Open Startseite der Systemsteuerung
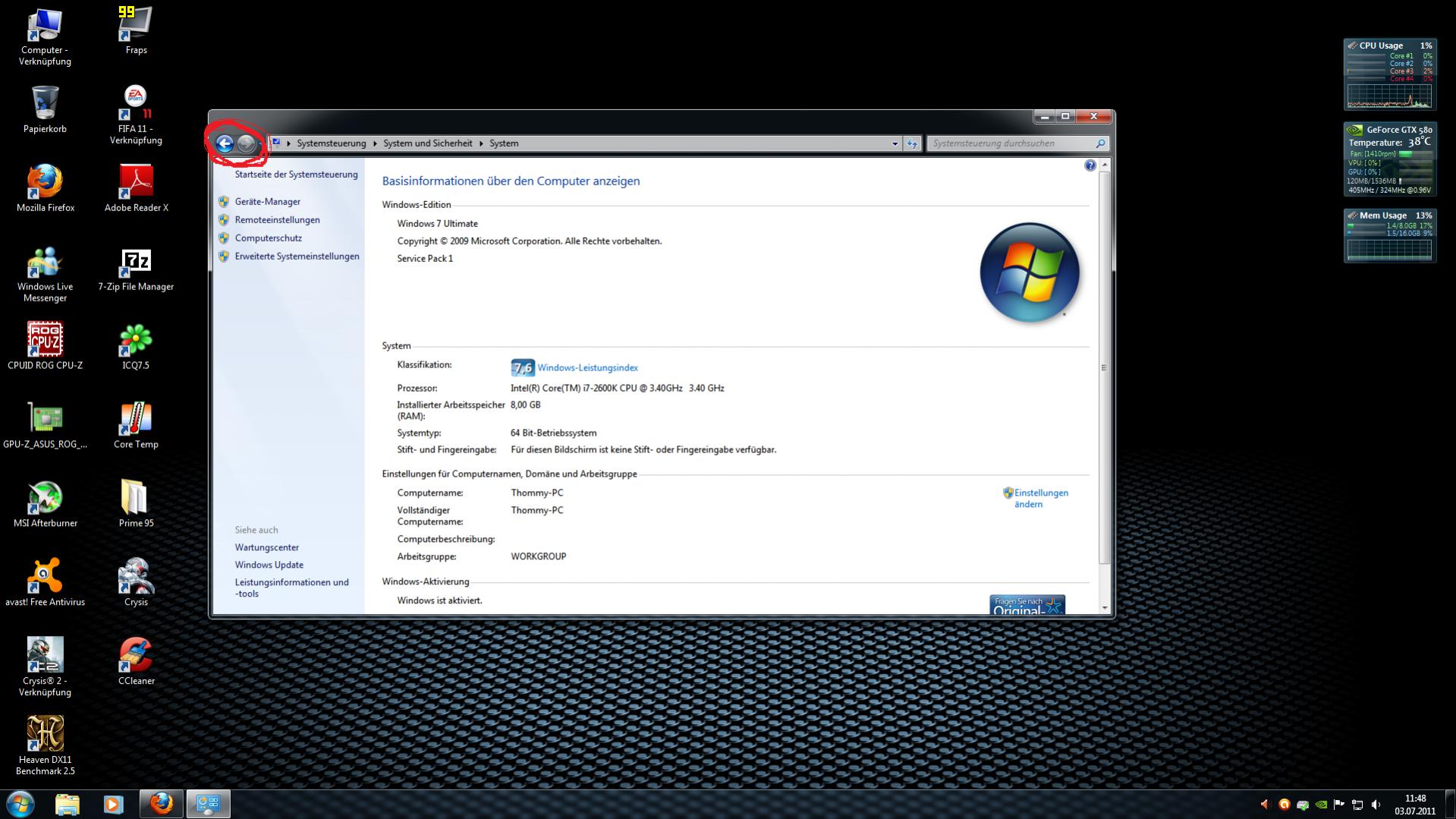 pos(296,175)
